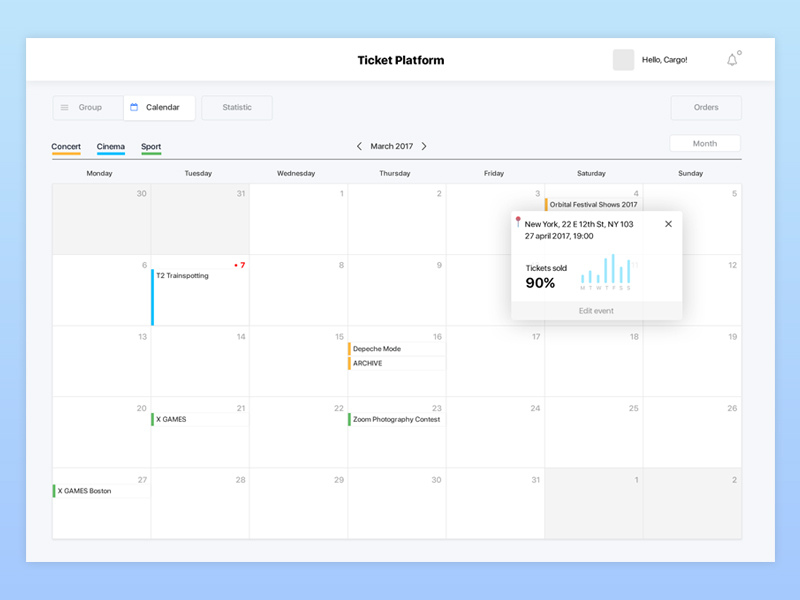
Task: Toggle the Cinema category filter
Action: [x=111, y=147]
